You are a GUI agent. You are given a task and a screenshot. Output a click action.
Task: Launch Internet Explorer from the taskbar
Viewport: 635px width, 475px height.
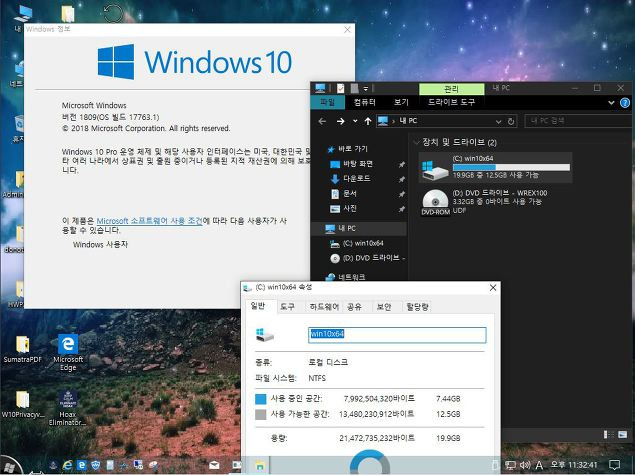click(68, 466)
